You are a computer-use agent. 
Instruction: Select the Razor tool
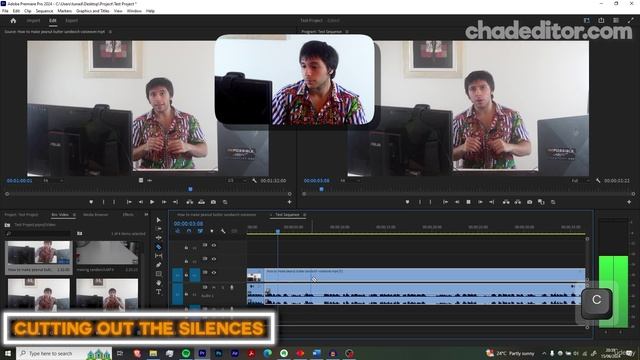158,247
